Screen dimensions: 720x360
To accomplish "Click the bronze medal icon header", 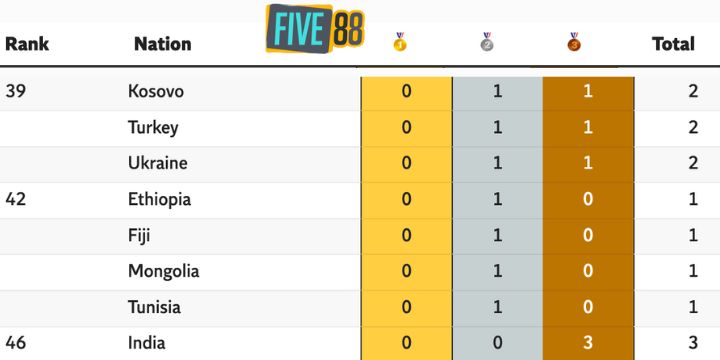I will pos(574,42).
